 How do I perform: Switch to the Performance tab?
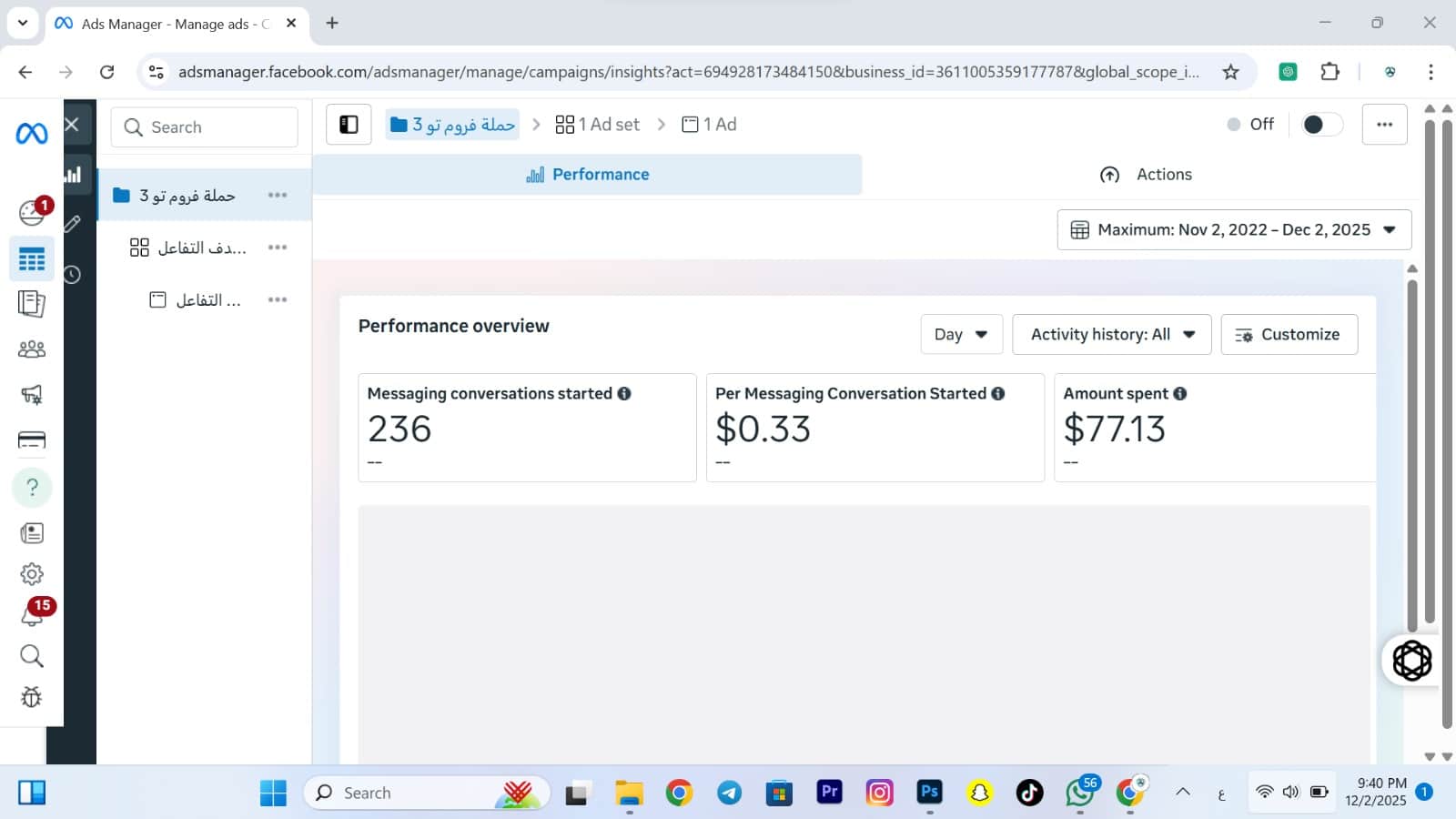(x=588, y=175)
